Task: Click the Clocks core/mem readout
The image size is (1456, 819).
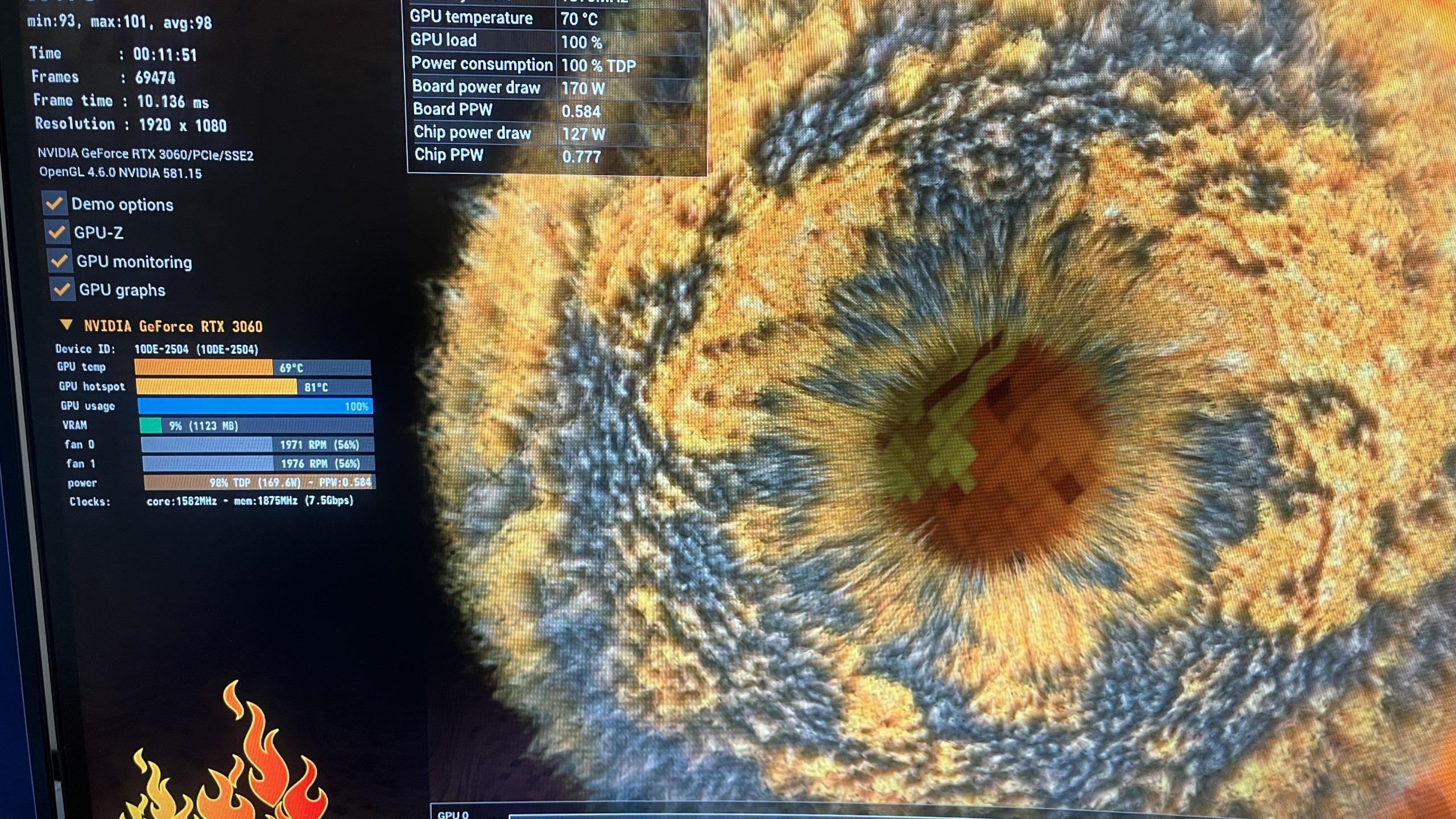Action: coord(250,501)
